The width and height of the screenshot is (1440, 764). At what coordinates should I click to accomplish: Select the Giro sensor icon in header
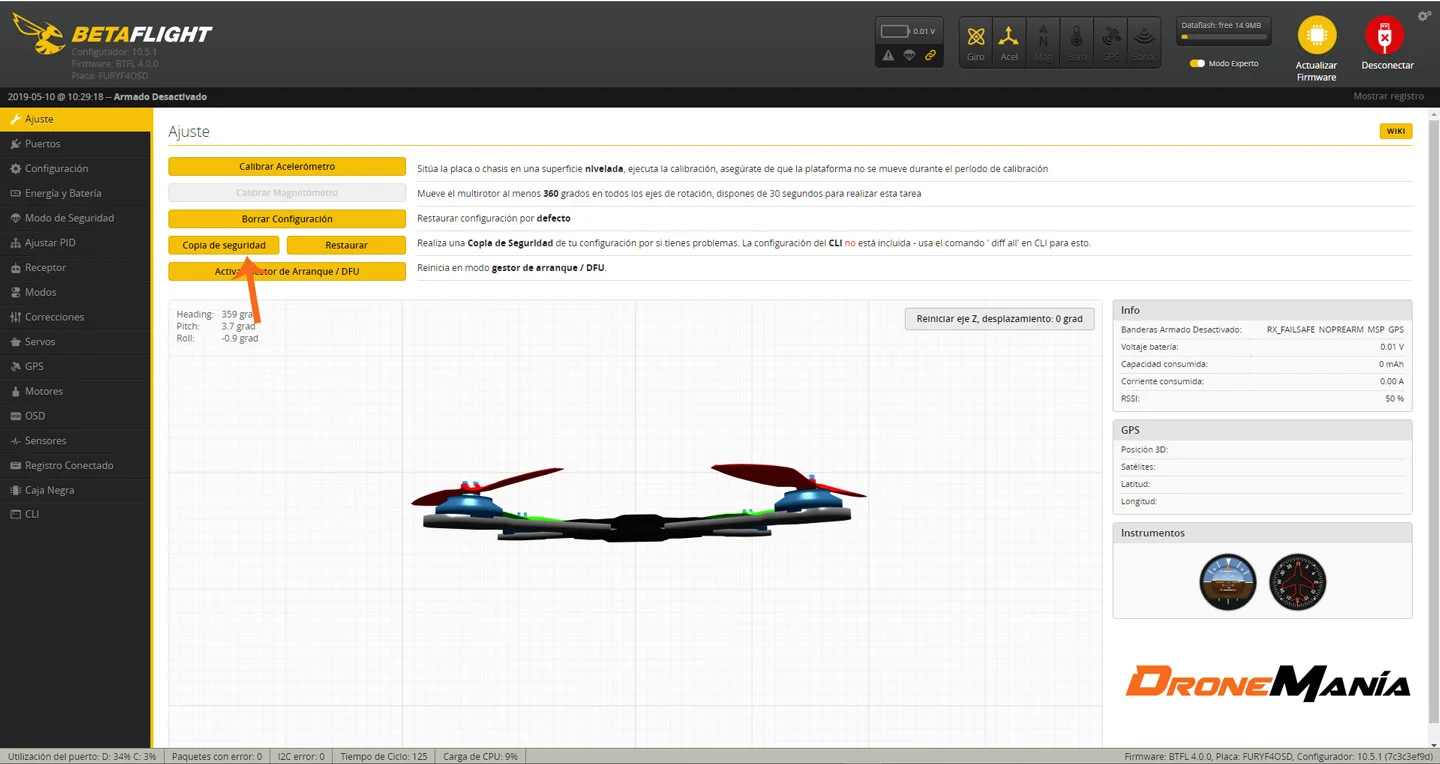(975, 41)
